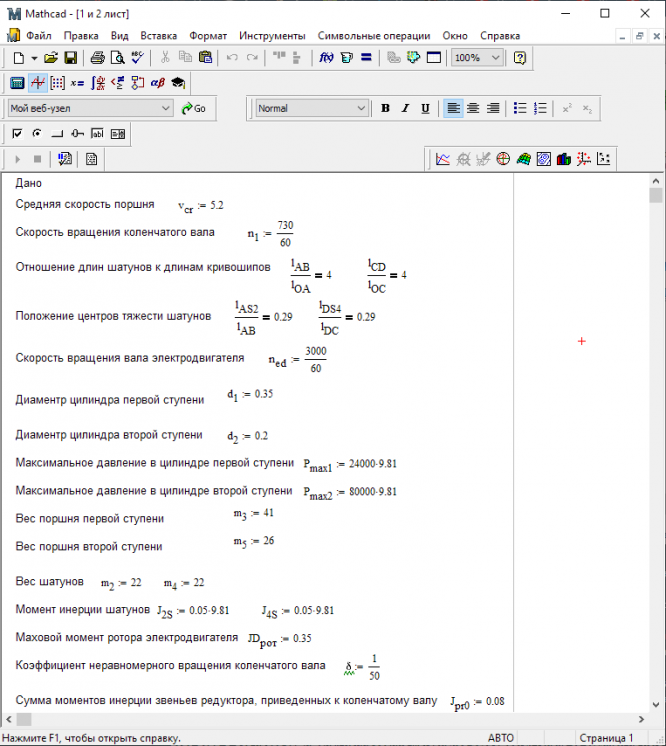Screen dimensions: 666x746
Task: Insert an X-Y plot
Action: (443, 159)
